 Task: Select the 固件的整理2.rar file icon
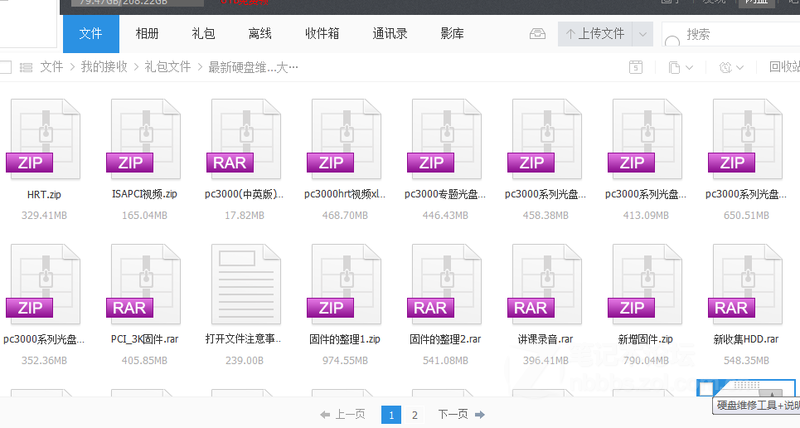tap(445, 284)
